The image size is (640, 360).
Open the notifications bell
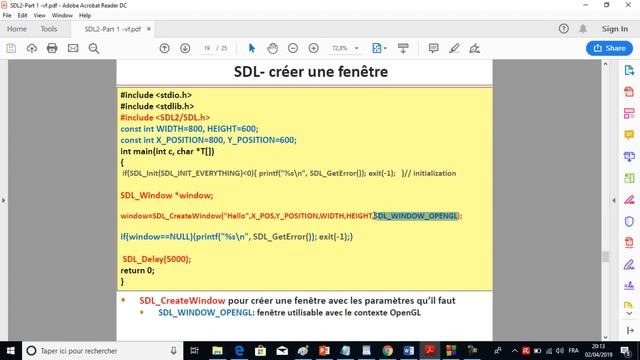583,29
